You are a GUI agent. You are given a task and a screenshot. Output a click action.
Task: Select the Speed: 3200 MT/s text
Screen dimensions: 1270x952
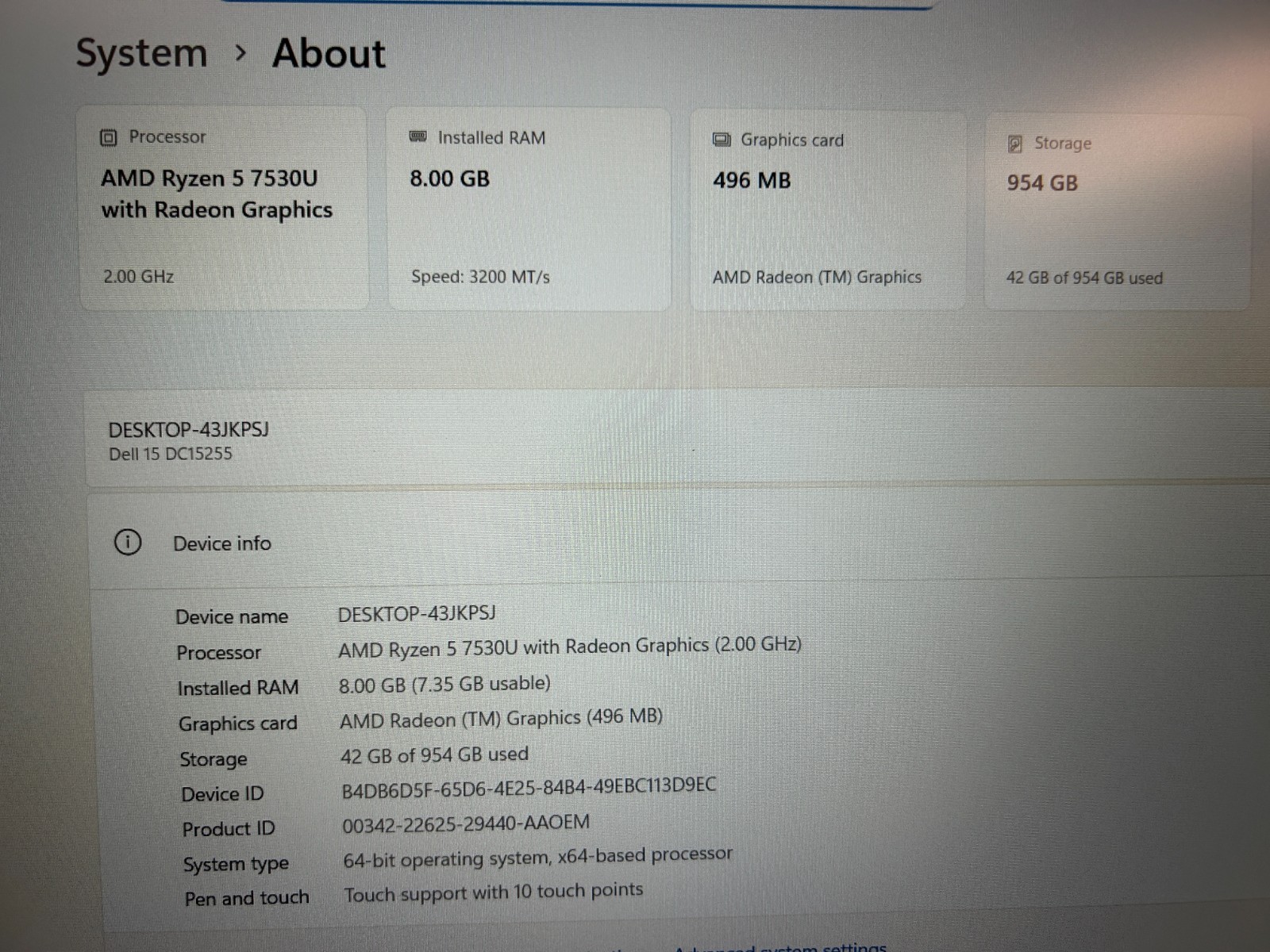(480, 277)
